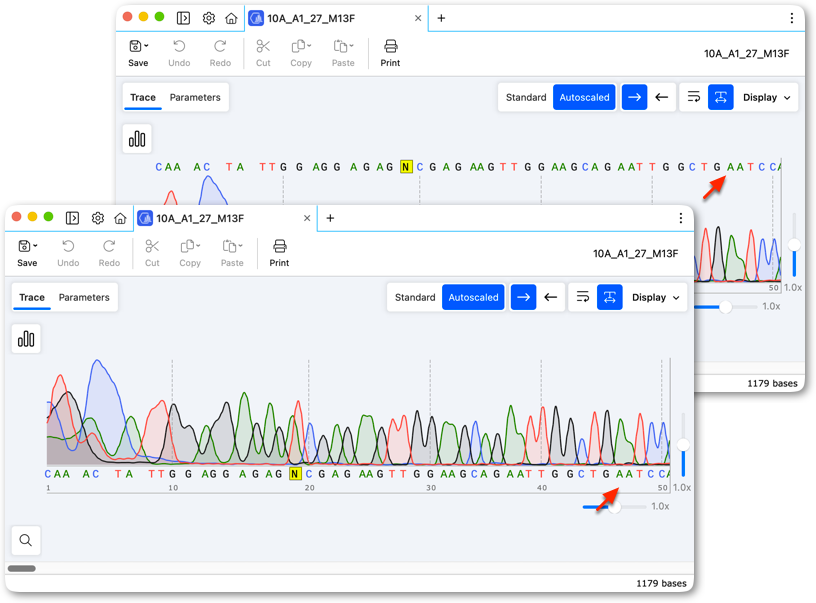Toggle reverse direction left arrow in front window
Image resolution: width=816 pixels, height=603 pixels.
551,298
